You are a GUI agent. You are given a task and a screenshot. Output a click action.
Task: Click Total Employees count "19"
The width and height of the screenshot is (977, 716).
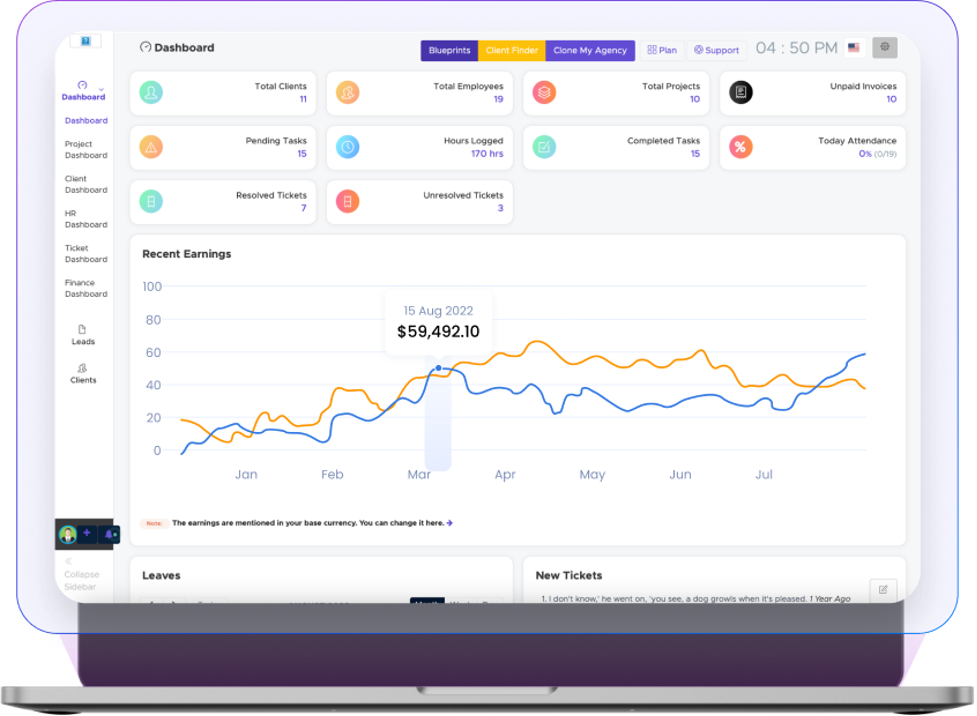click(x=498, y=99)
